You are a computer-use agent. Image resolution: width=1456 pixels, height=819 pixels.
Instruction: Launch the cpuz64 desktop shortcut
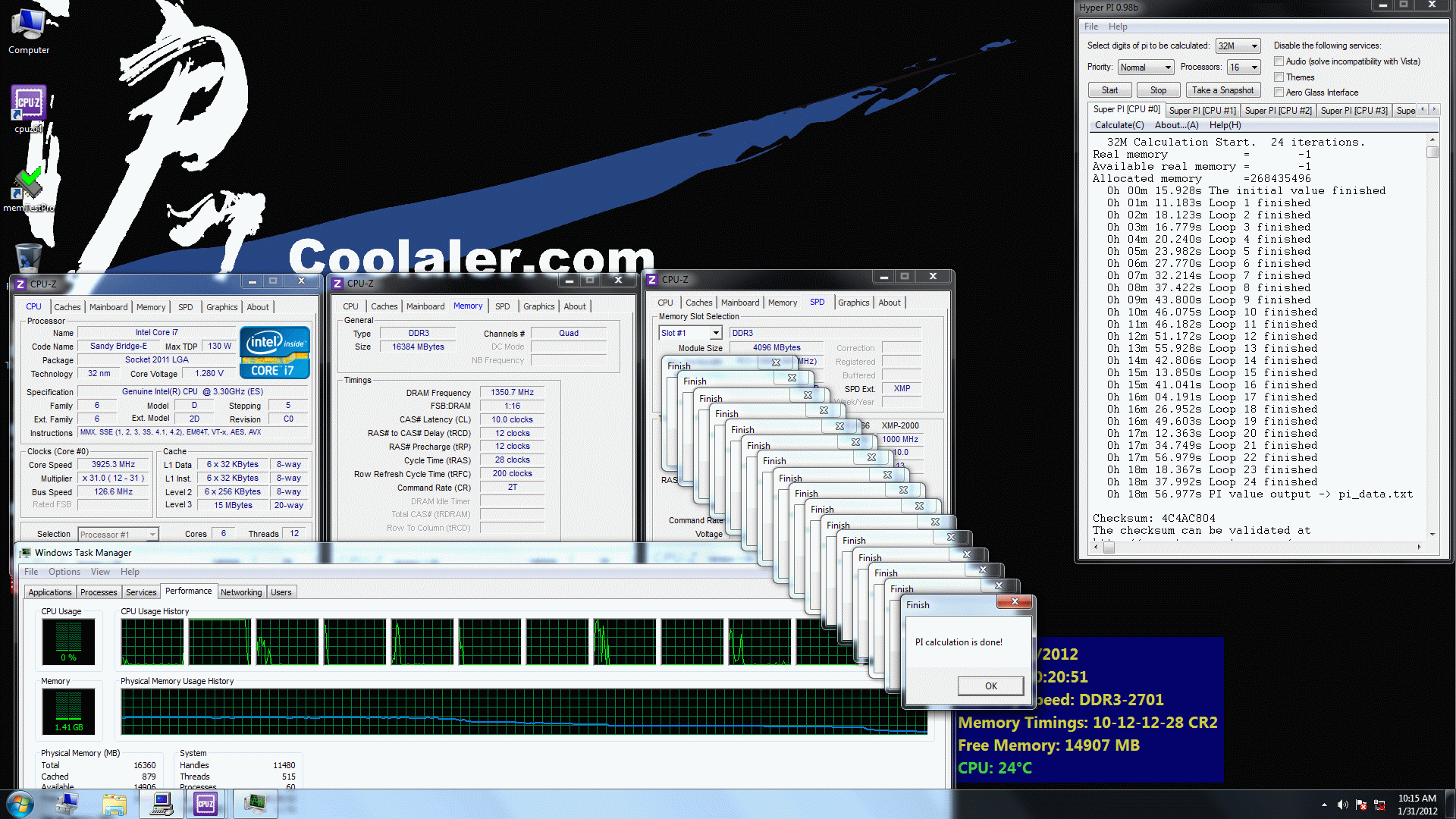tap(29, 108)
